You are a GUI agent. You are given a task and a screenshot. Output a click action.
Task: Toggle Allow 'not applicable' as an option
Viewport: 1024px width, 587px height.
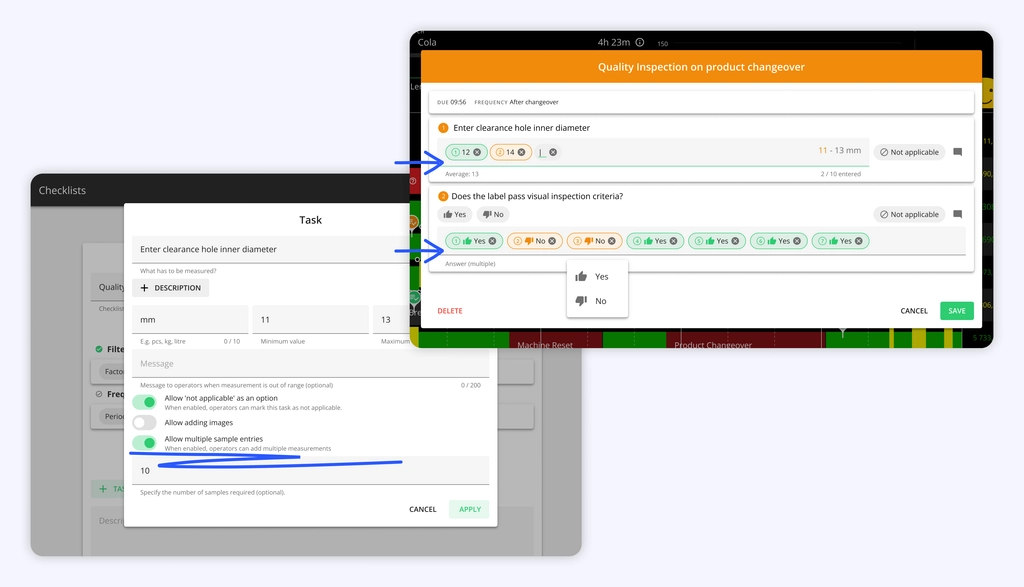click(144, 402)
